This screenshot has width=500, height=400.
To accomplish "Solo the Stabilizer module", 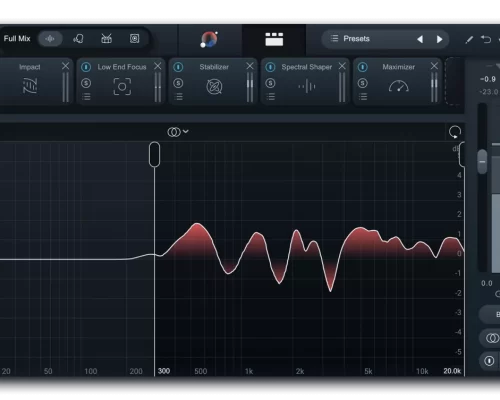I will pos(178,83).
